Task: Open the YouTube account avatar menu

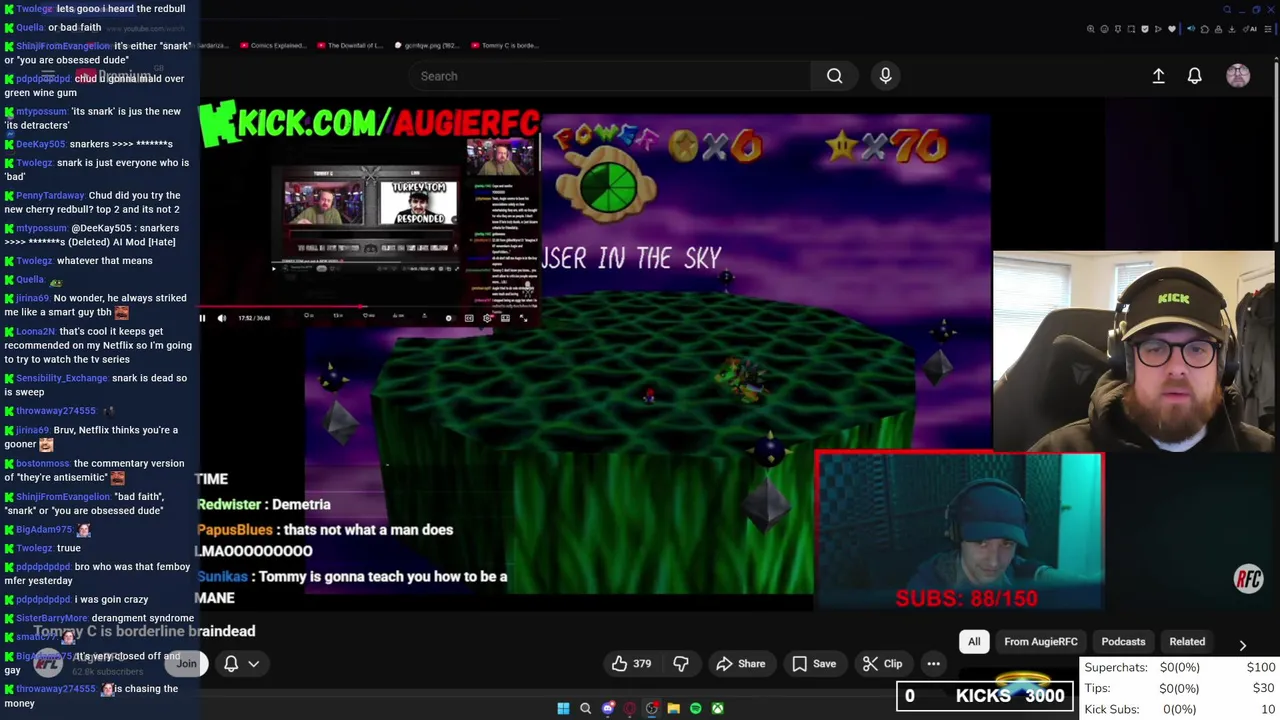Action: pyautogui.click(x=1238, y=76)
